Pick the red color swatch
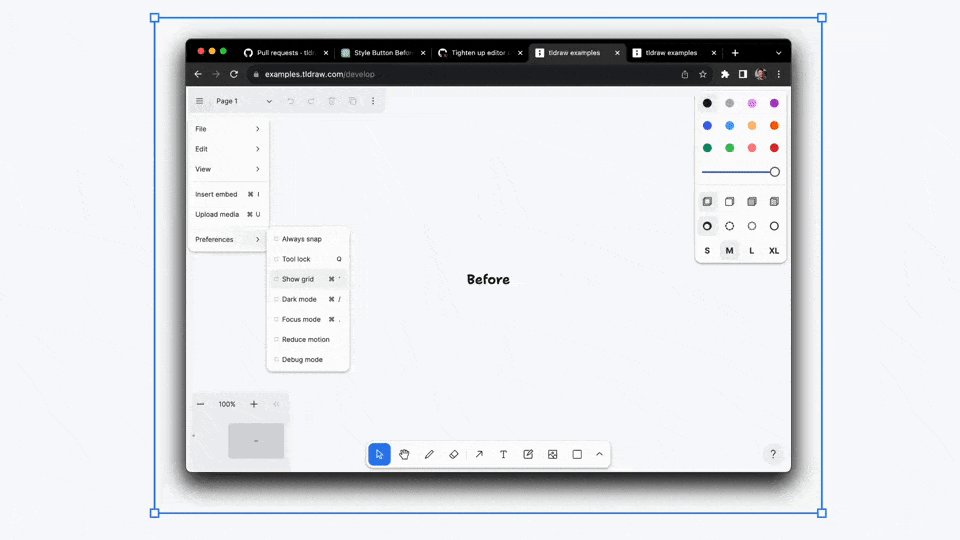Viewport: 960px width, 540px height. 774,148
